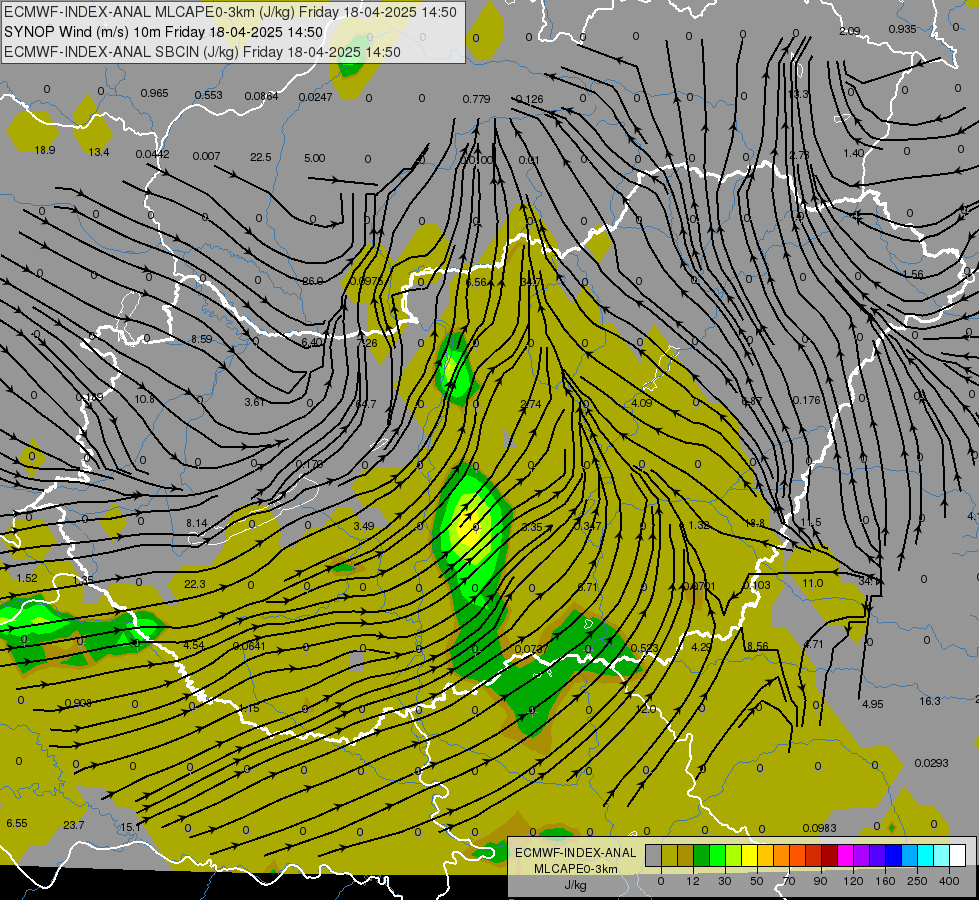Click the legend label ECMWF-INDEX-ANAL
Viewport: 979px width, 900px height.
click(576, 853)
